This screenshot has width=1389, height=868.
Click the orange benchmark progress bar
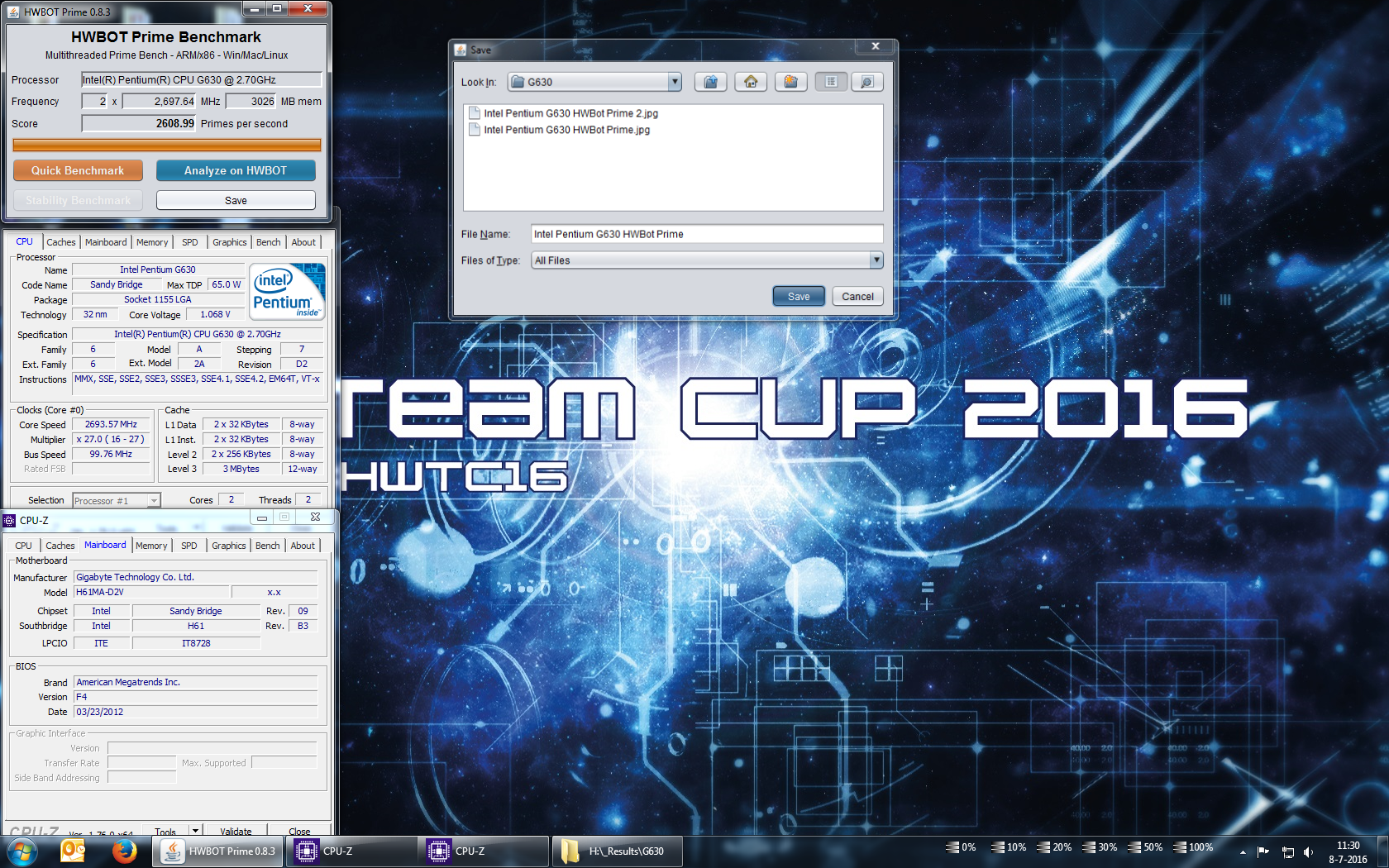pos(166,145)
